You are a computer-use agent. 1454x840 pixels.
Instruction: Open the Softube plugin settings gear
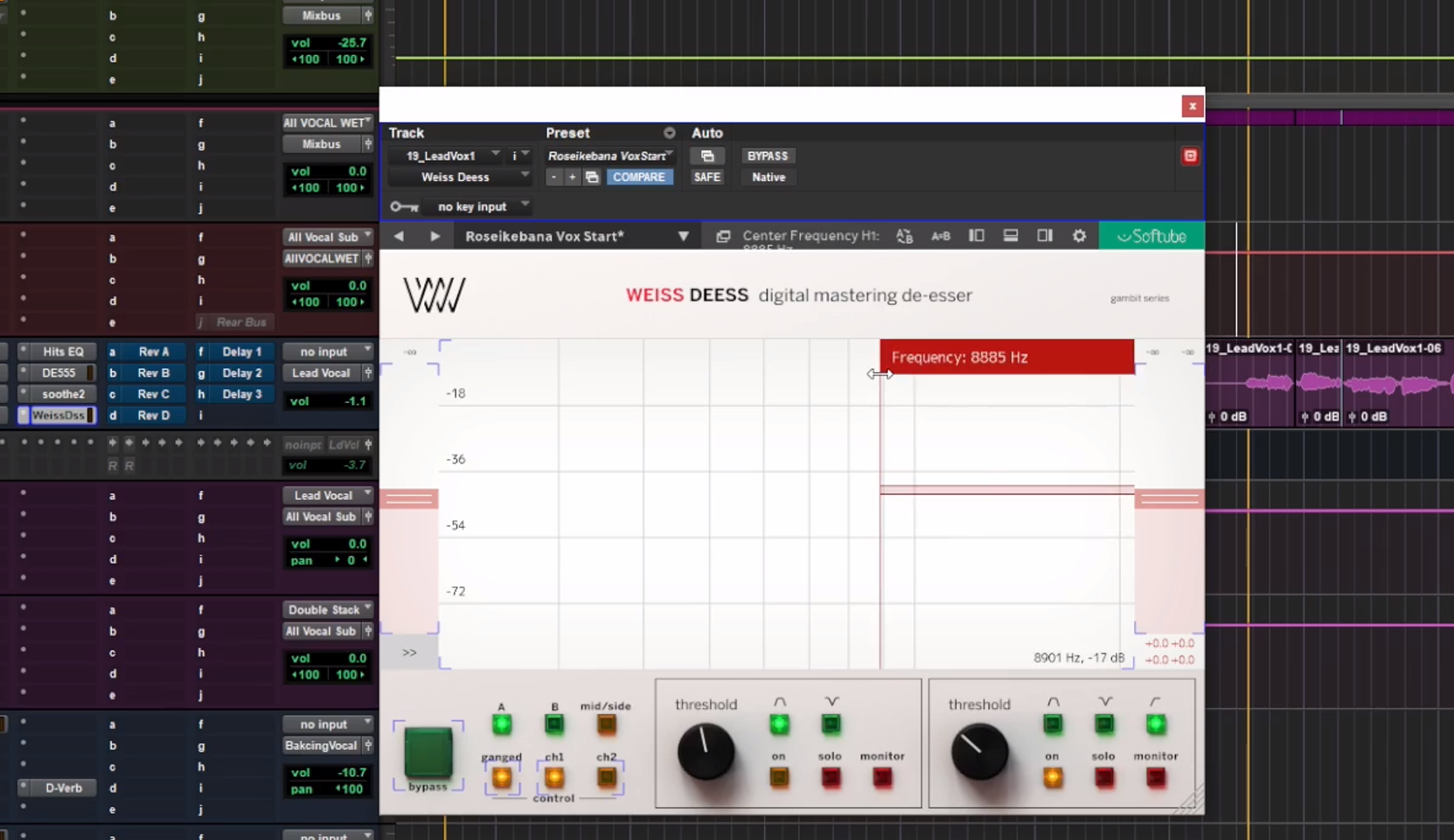[1079, 236]
